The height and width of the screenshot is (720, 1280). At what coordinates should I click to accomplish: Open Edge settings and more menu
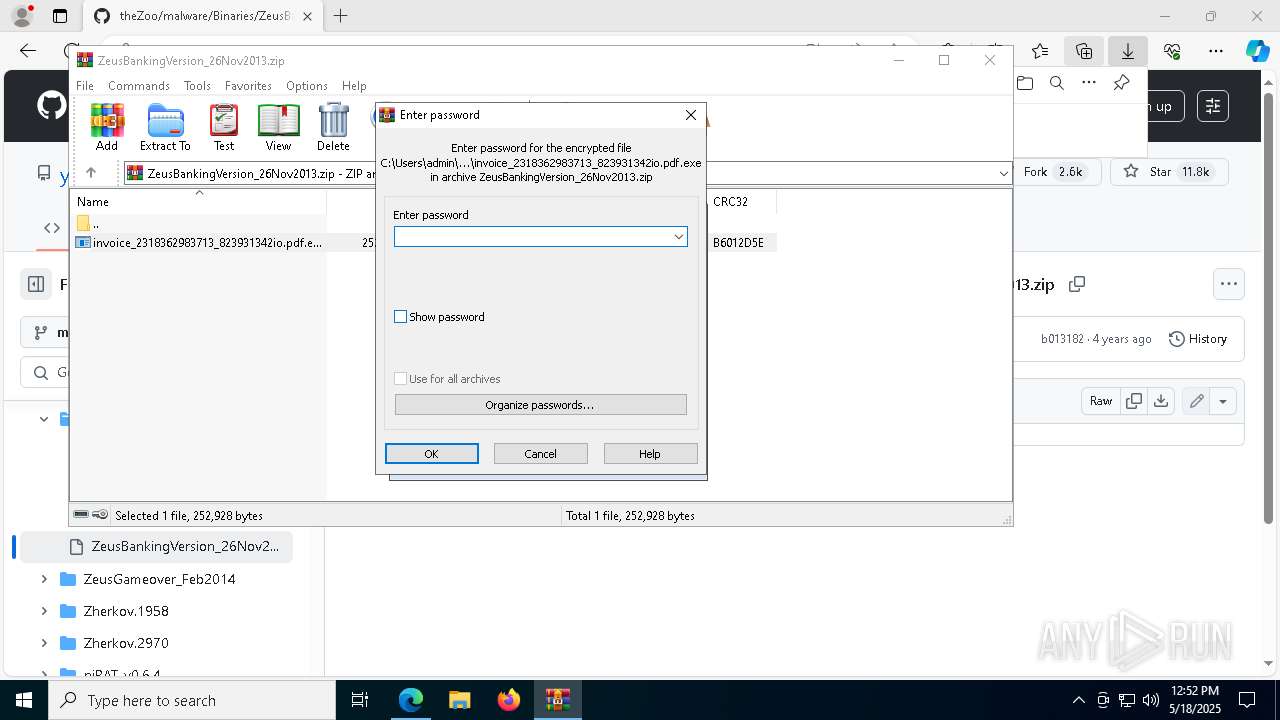coord(1216,51)
